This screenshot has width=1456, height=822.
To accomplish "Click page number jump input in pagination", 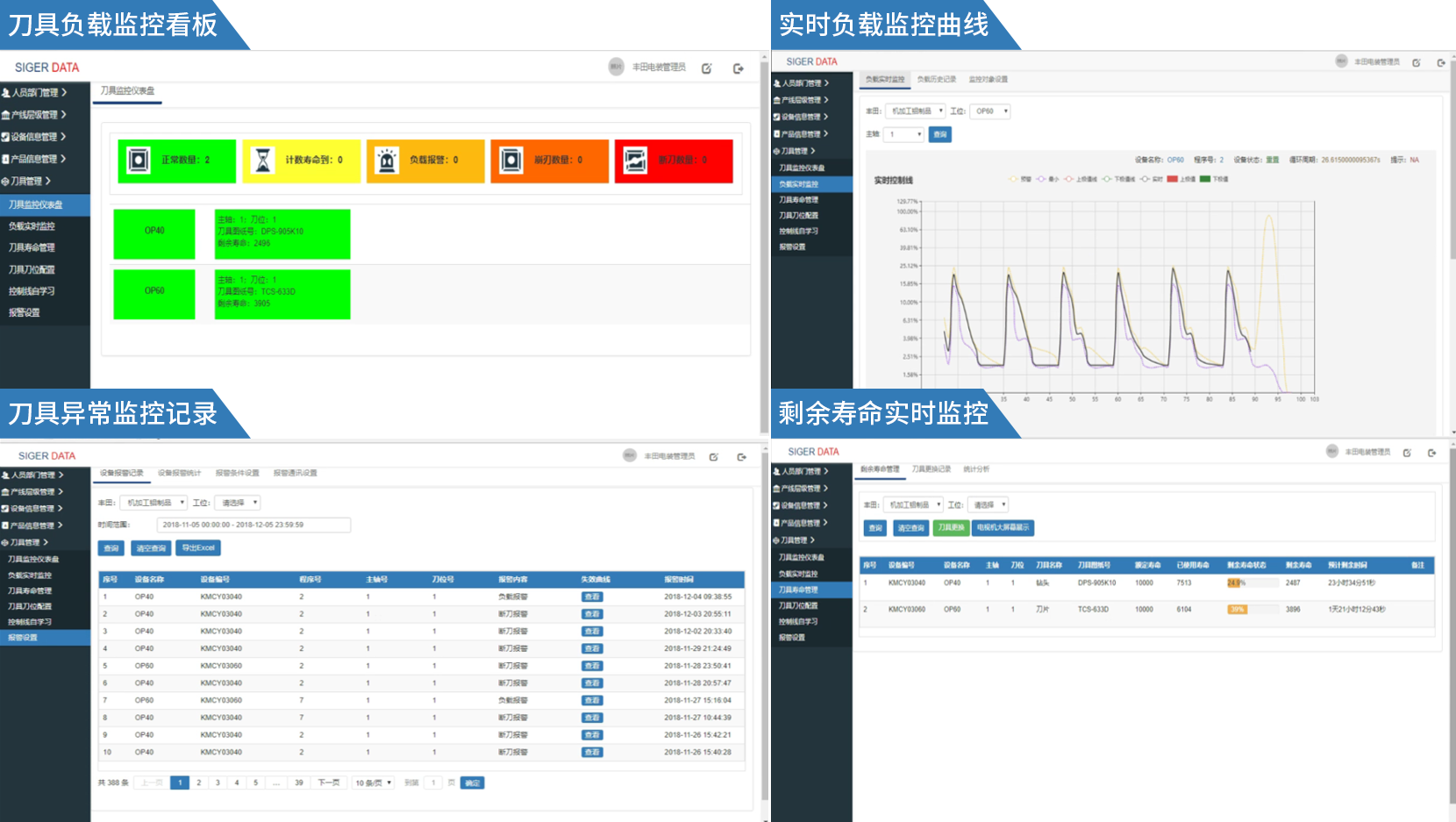I will [432, 783].
